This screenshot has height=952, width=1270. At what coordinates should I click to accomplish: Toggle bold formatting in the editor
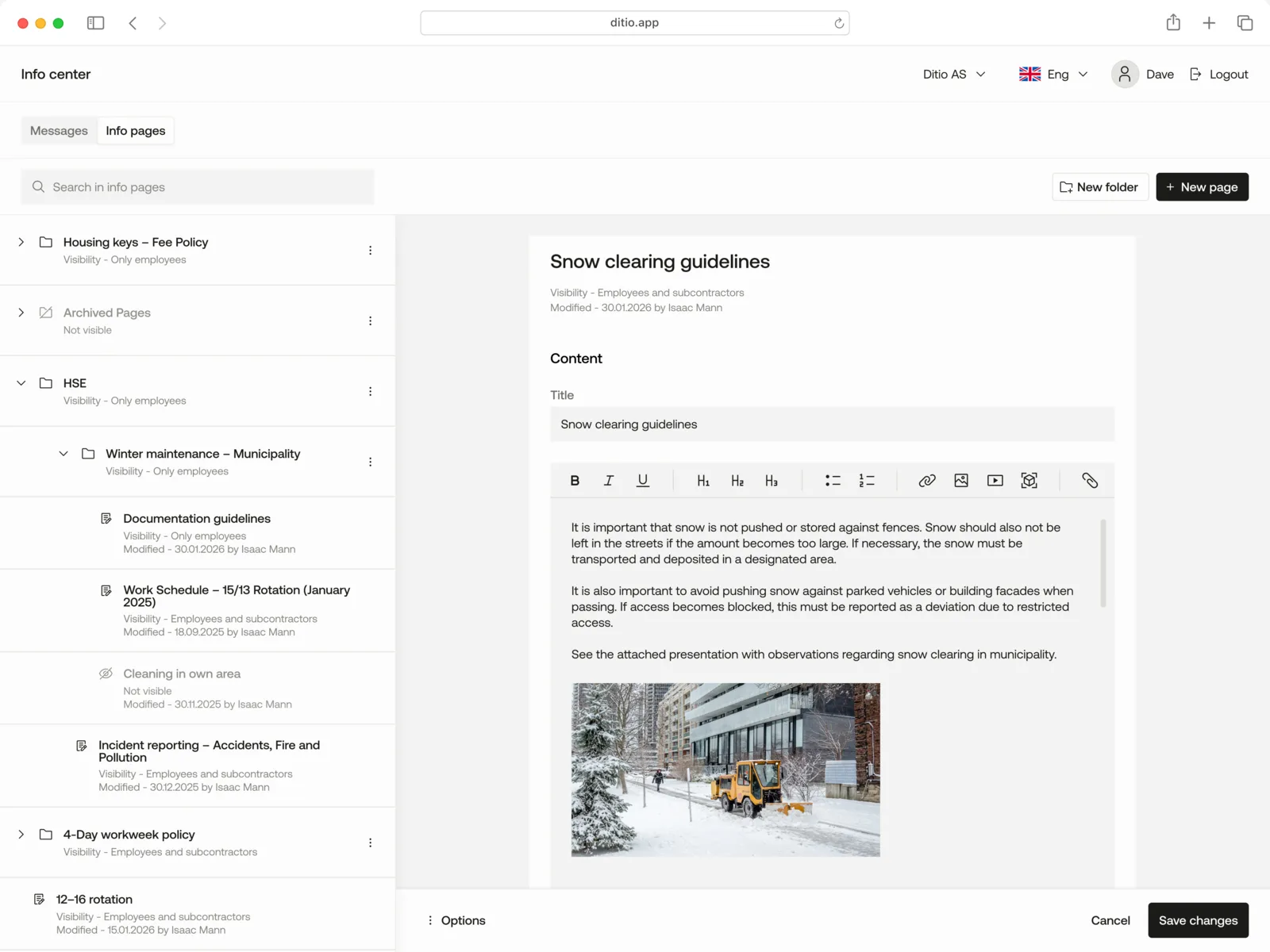click(574, 480)
